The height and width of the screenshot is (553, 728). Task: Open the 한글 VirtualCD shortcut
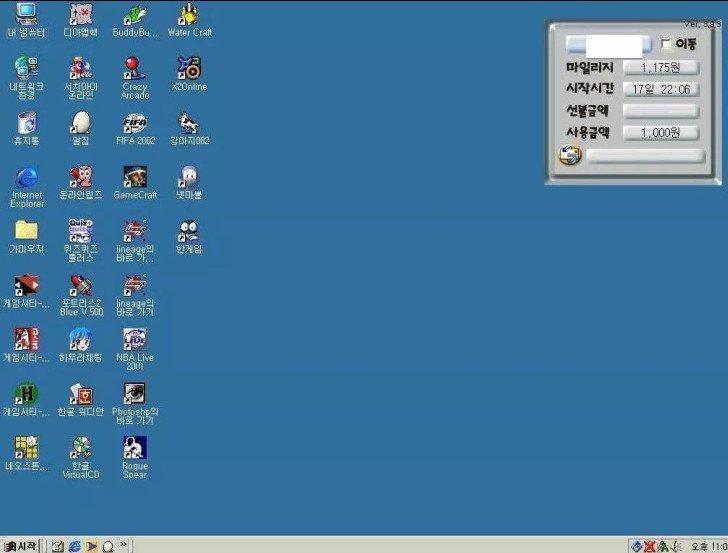tap(80, 447)
